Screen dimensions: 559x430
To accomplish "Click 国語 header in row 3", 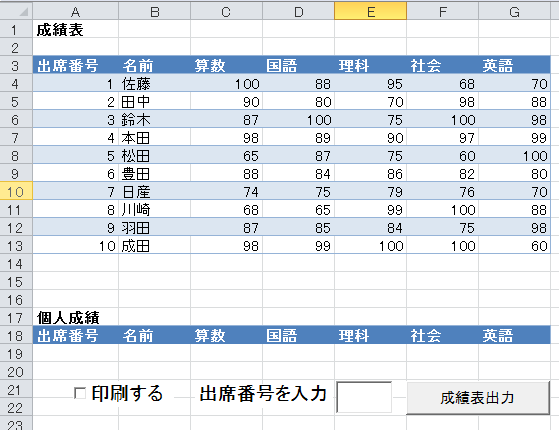I will click(298, 65).
